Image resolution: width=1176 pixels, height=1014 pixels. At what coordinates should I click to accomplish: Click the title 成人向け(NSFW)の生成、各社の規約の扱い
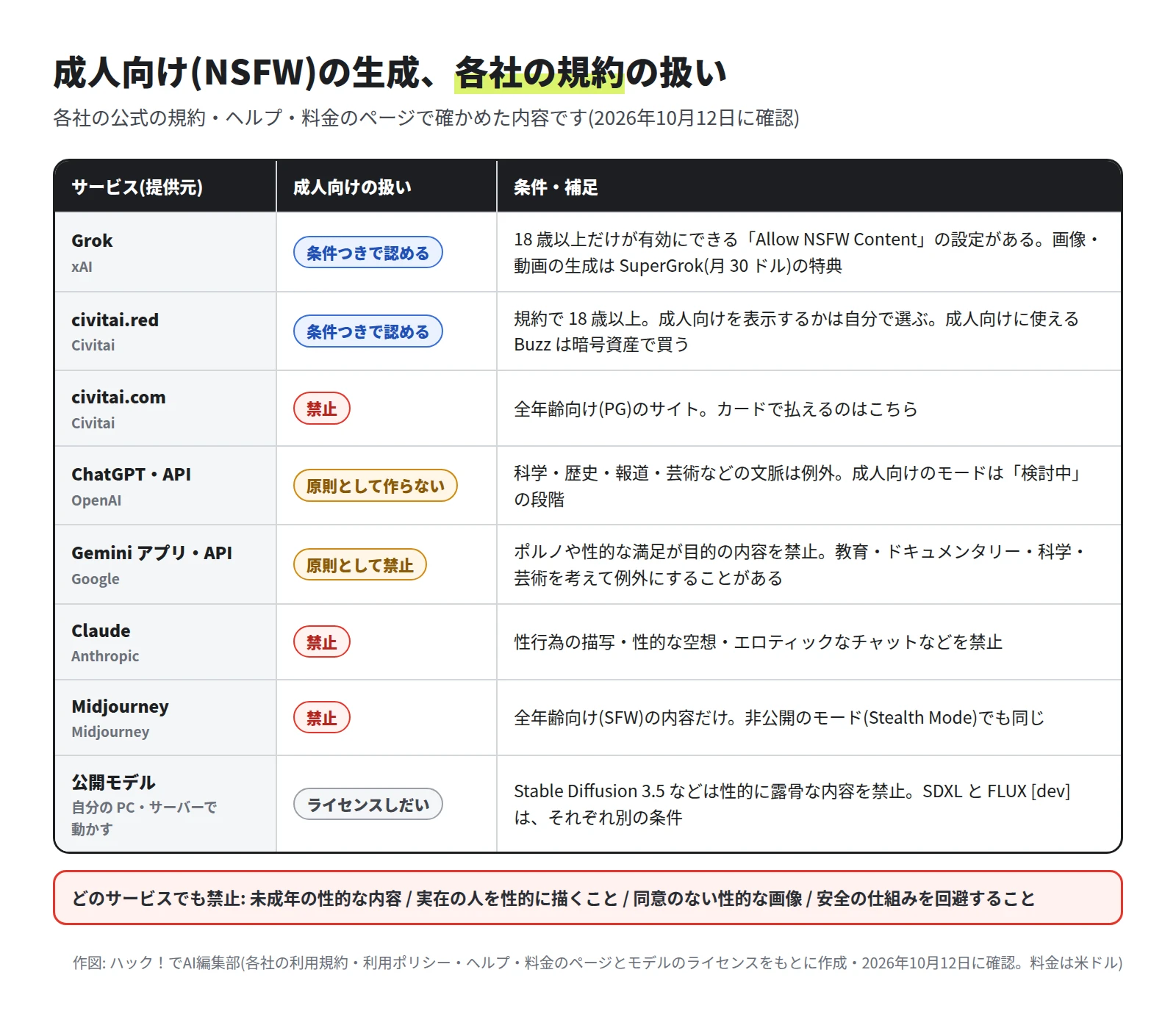pyautogui.click(x=390, y=73)
